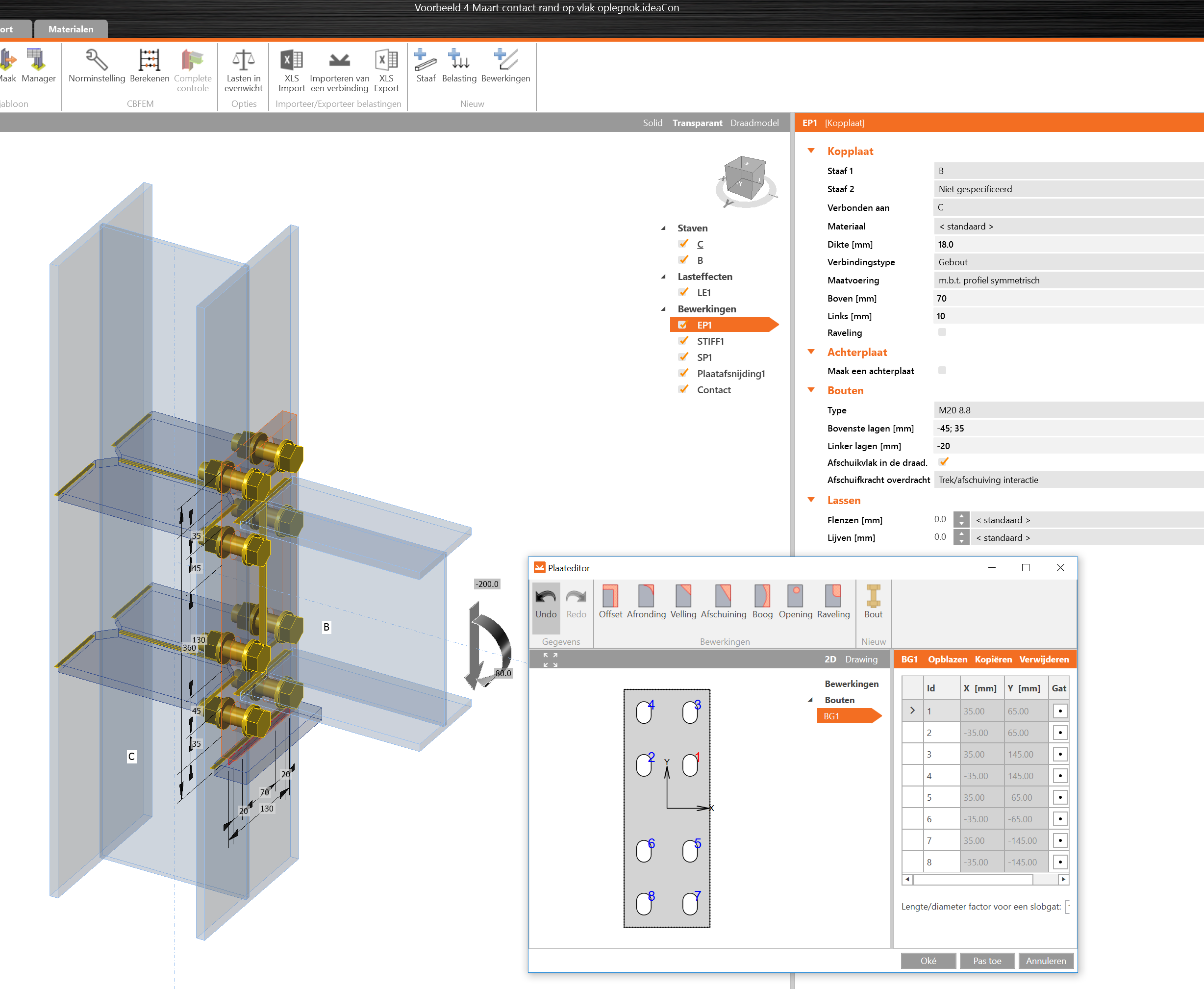Collapse the Bouten properties section
This screenshot has width=1204, height=989.
pyautogui.click(x=811, y=390)
